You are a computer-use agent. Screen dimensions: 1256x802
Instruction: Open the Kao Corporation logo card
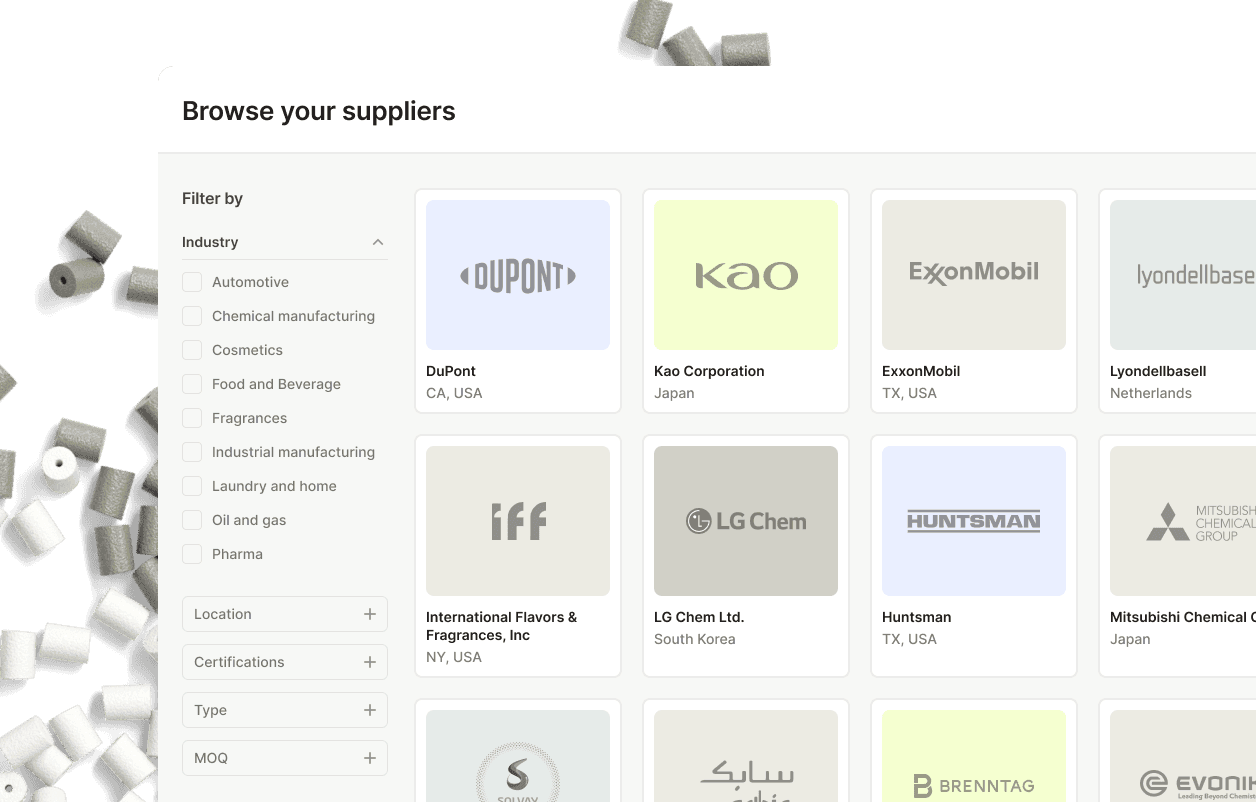[x=746, y=275]
